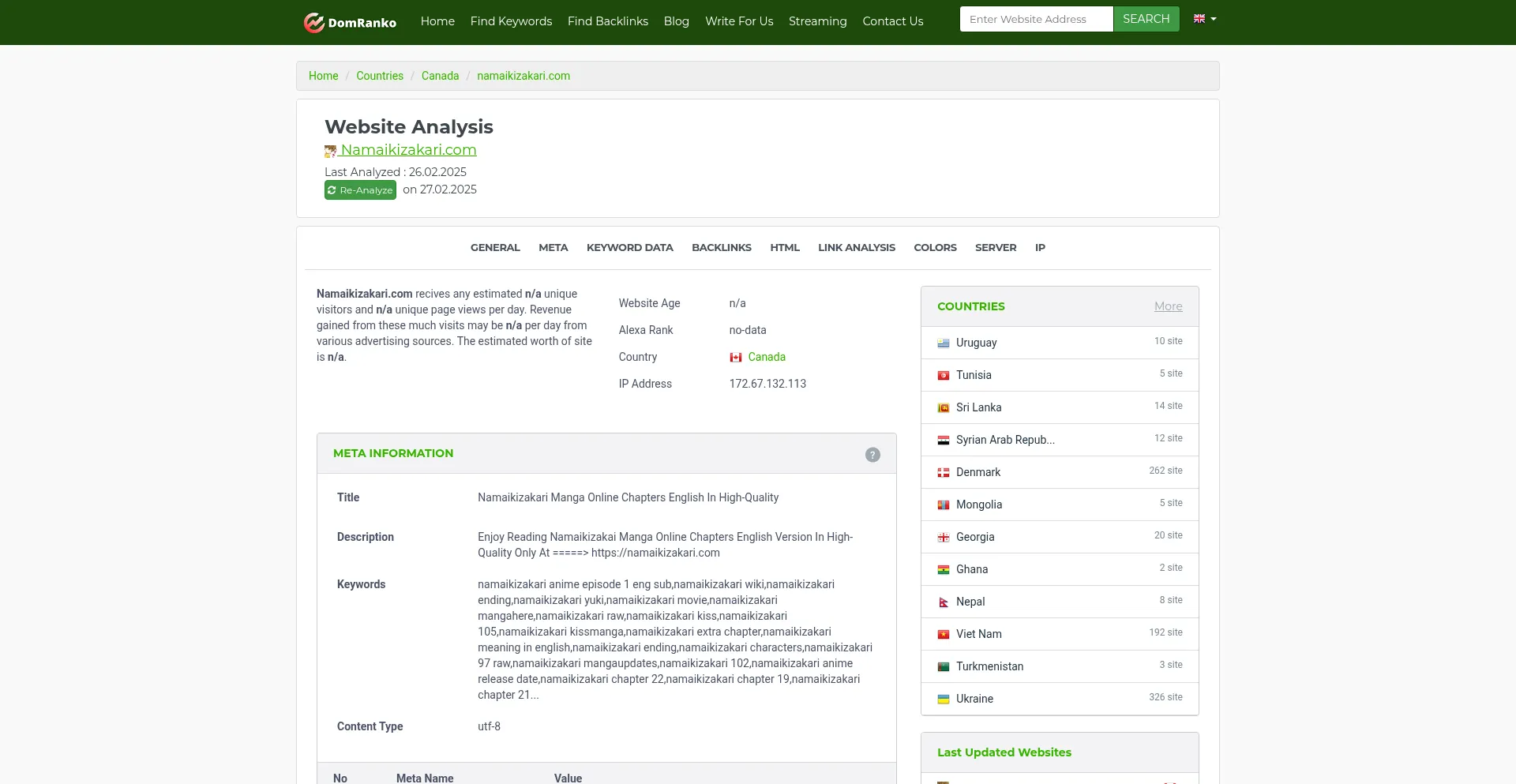This screenshot has height=784, width=1516.
Task: Click the Last Updated Websites heading
Action: click(1004, 752)
